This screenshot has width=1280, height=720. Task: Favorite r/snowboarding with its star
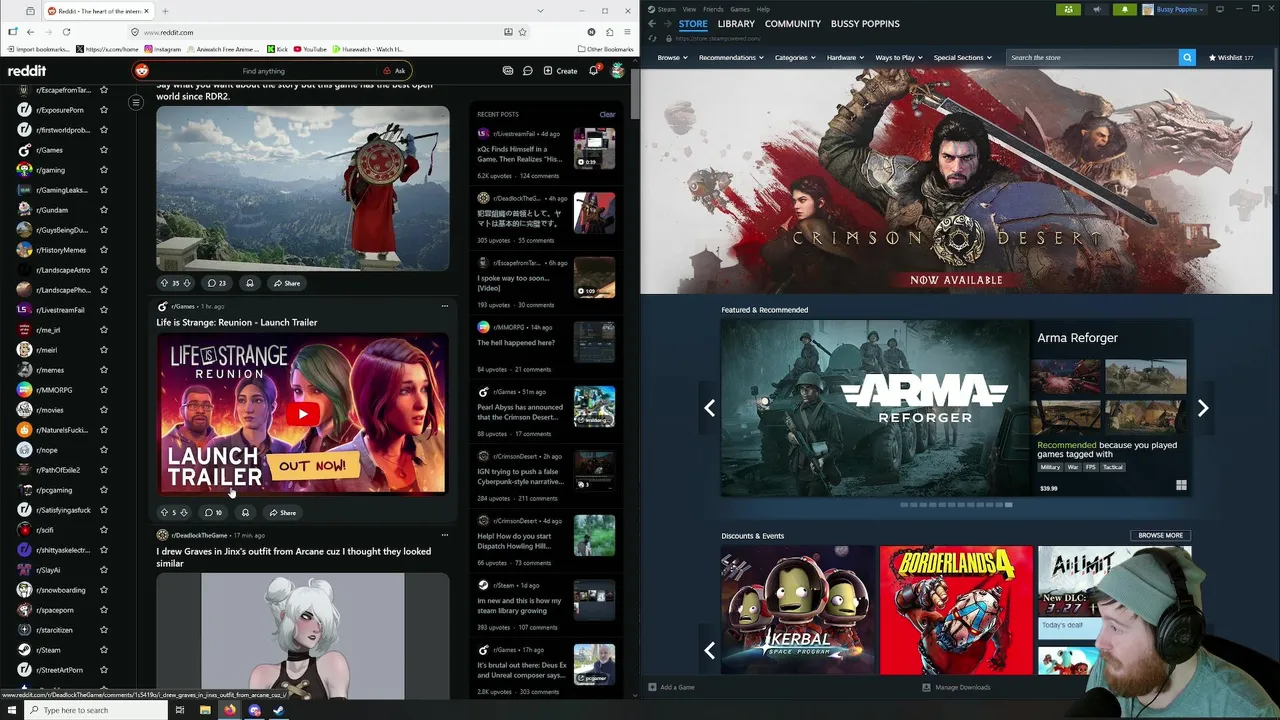pyautogui.click(x=103, y=590)
